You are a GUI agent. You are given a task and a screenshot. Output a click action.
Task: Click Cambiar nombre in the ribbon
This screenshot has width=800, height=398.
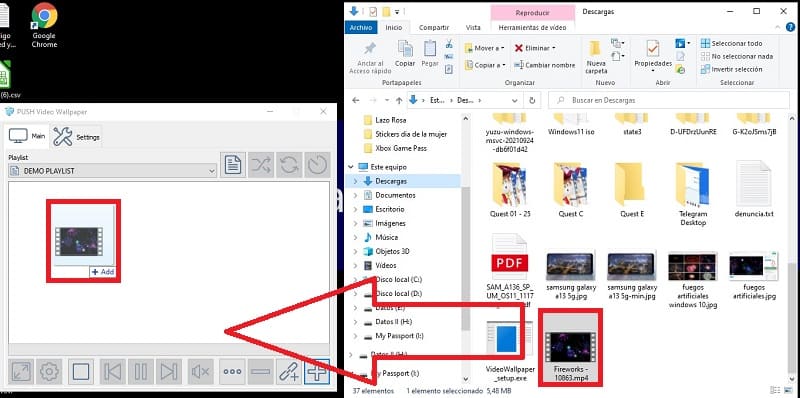tap(544, 65)
